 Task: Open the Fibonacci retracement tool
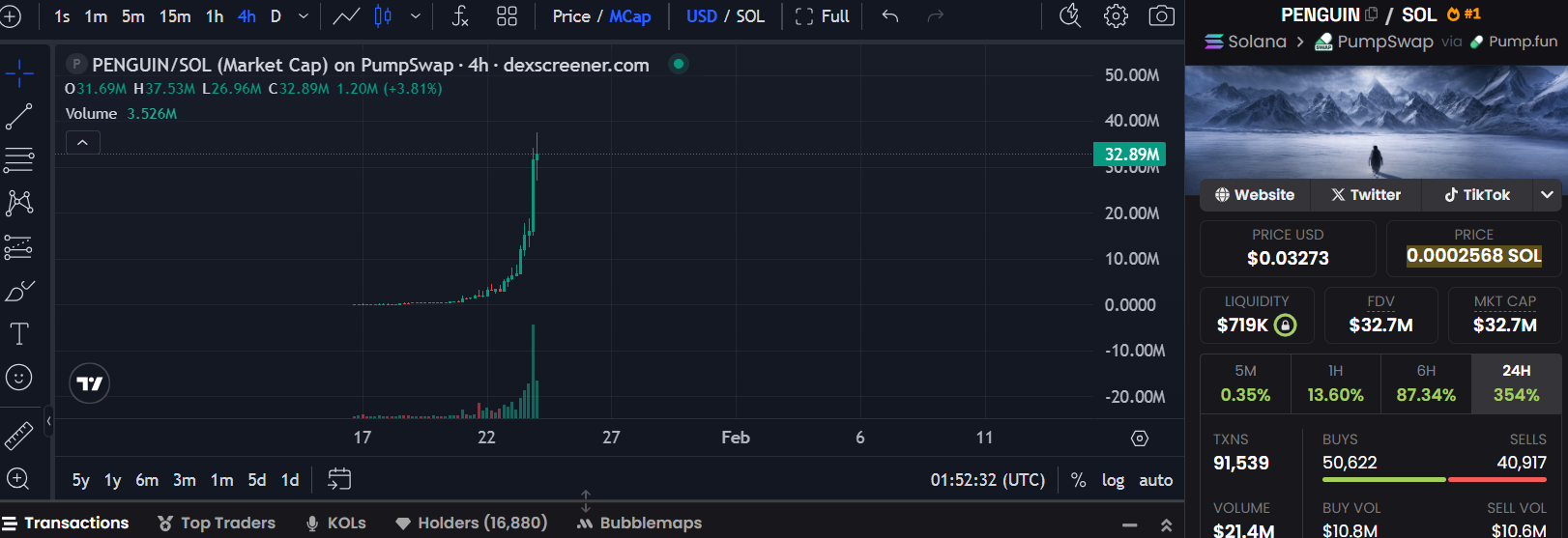pyautogui.click(x=19, y=160)
